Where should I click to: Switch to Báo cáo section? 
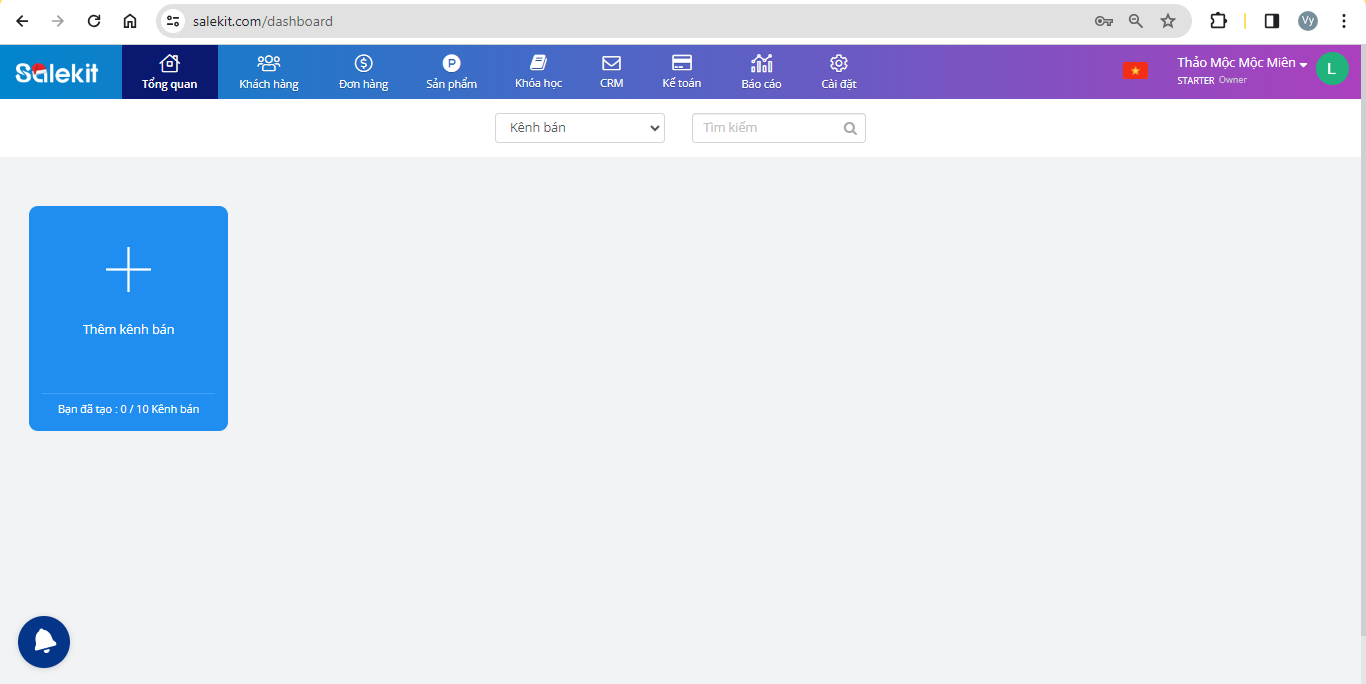[x=761, y=72]
